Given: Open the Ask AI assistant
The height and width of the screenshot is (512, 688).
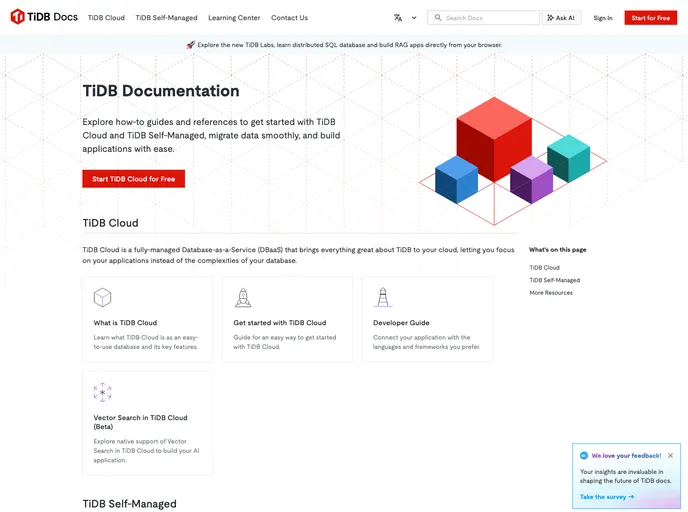Looking at the screenshot, I should click(561, 18).
